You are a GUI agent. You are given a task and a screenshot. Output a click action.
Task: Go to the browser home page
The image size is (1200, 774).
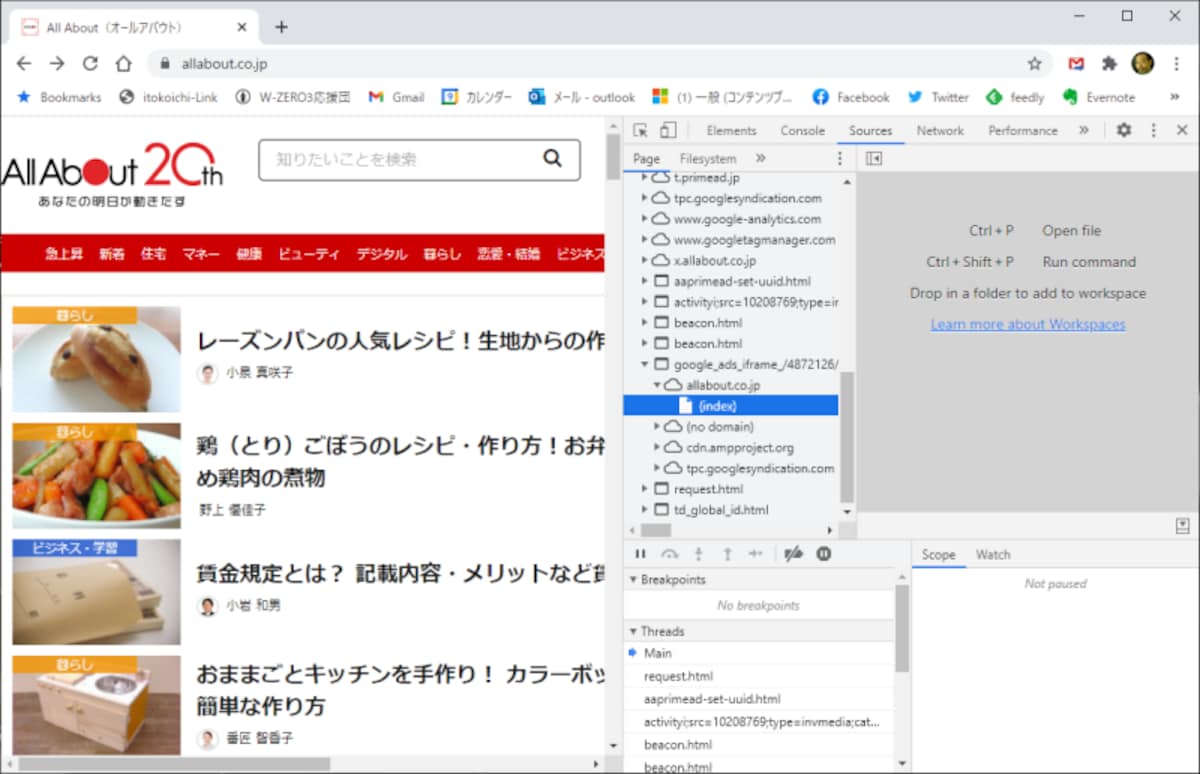tap(123, 63)
